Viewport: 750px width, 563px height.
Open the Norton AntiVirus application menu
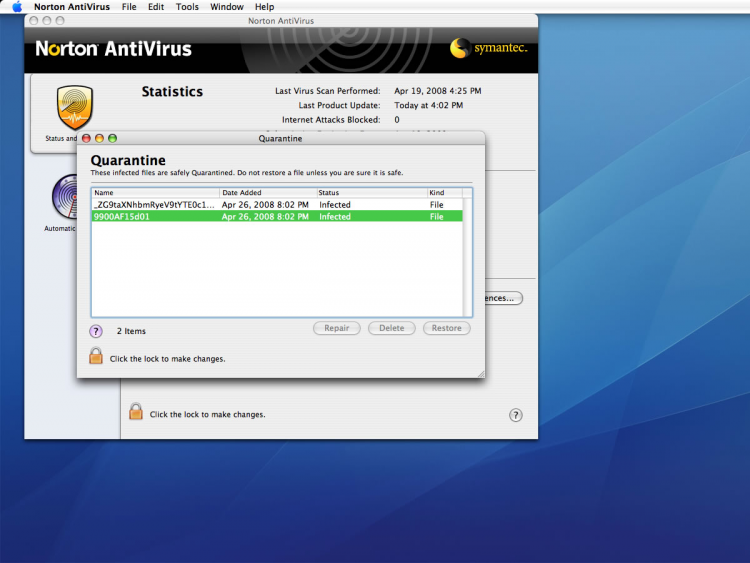pyautogui.click(x=72, y=7)
